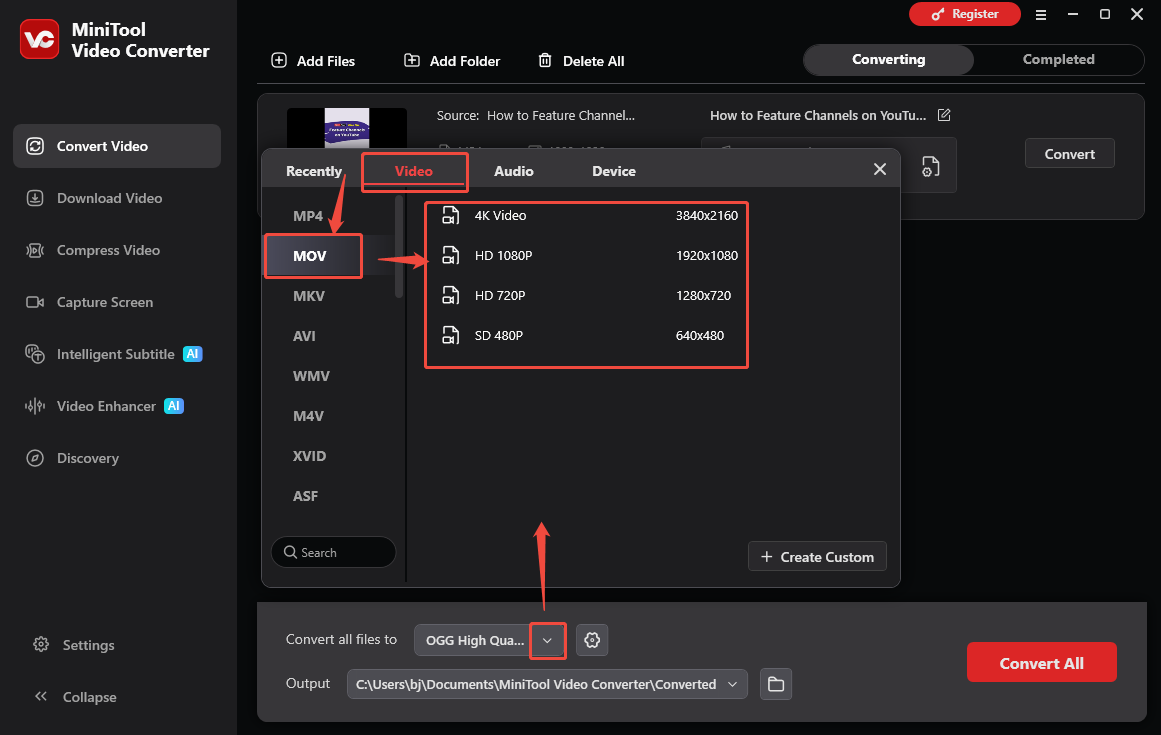Click the Download Video arrow icon

[x=35, y=198]
